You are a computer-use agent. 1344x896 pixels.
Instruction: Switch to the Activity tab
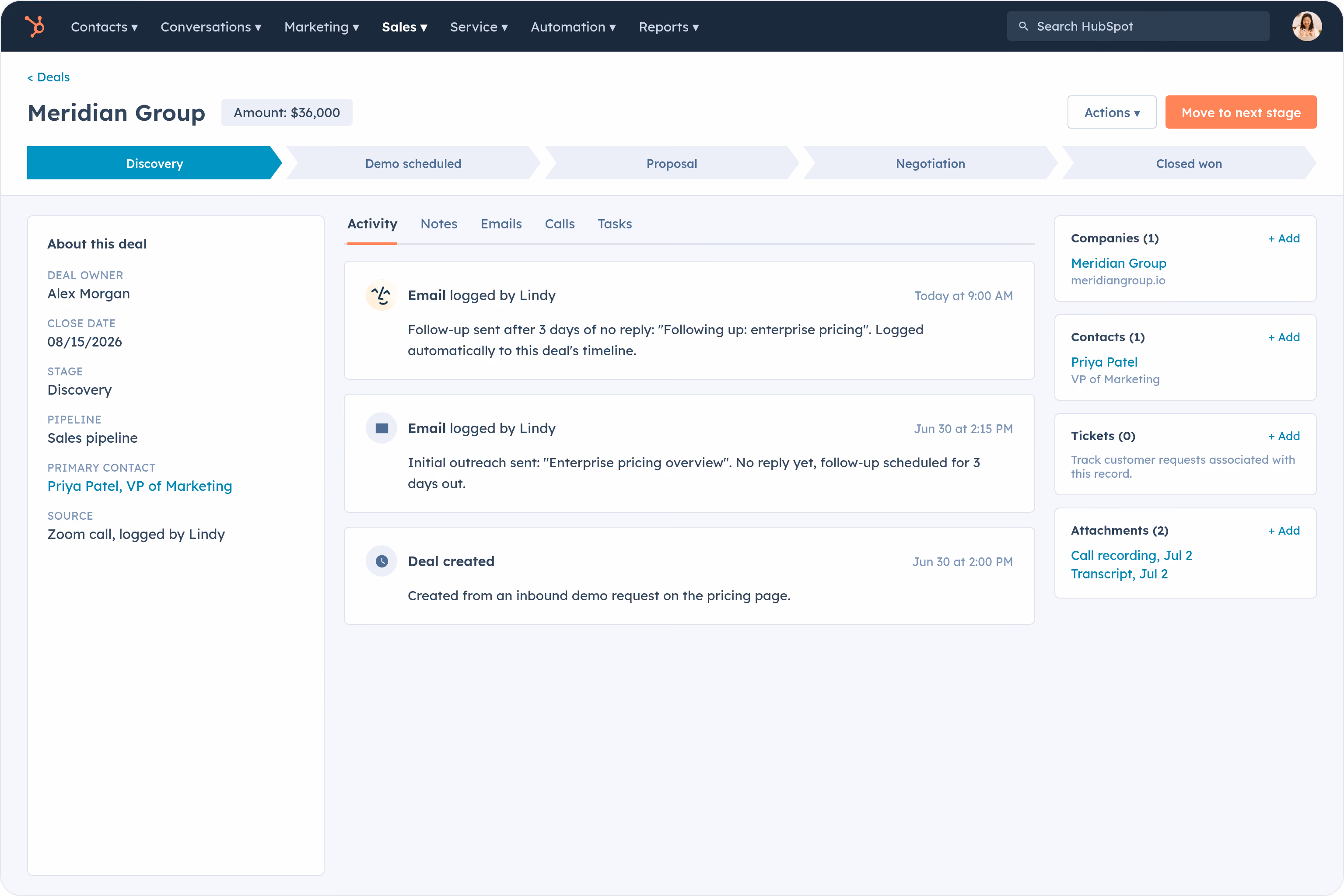click(372, 224)
